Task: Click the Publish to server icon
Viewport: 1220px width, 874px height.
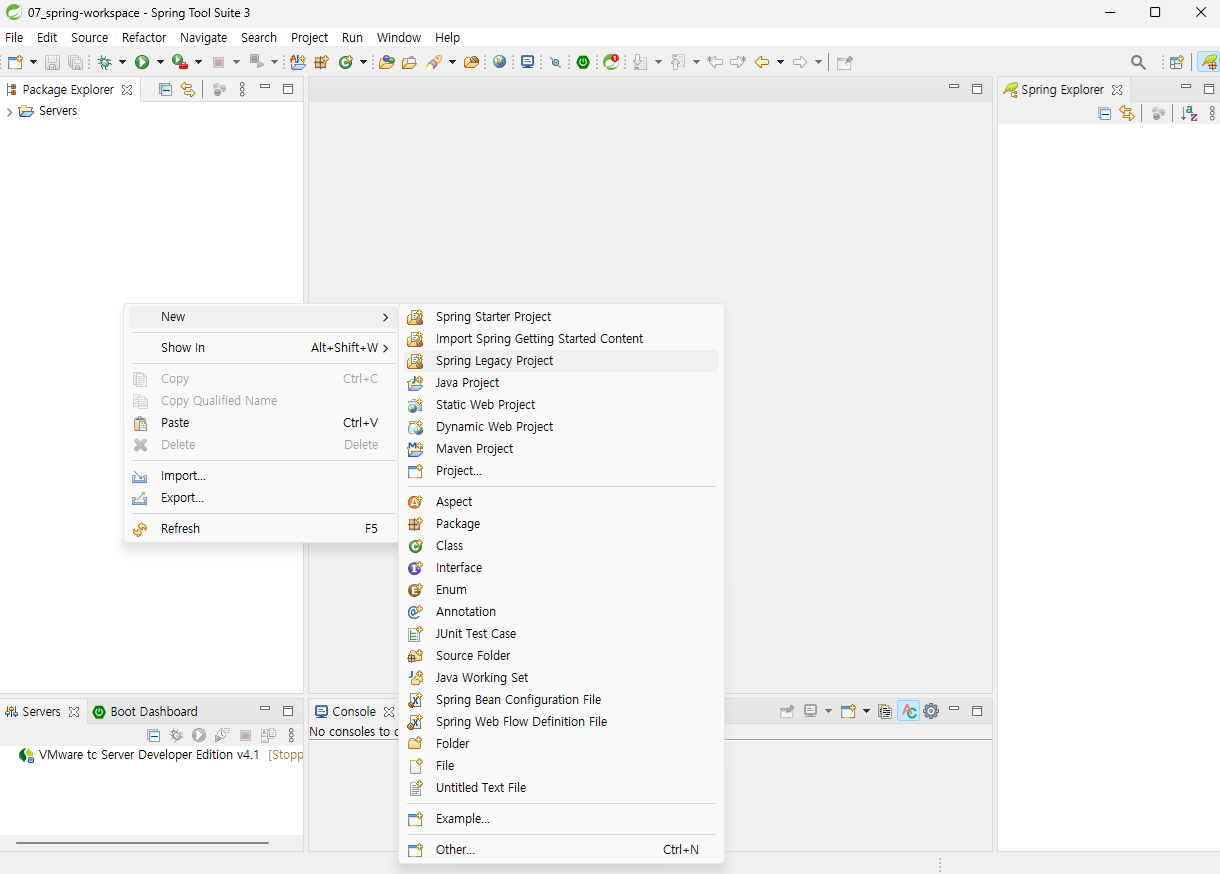Action: [x=268, y=735]
